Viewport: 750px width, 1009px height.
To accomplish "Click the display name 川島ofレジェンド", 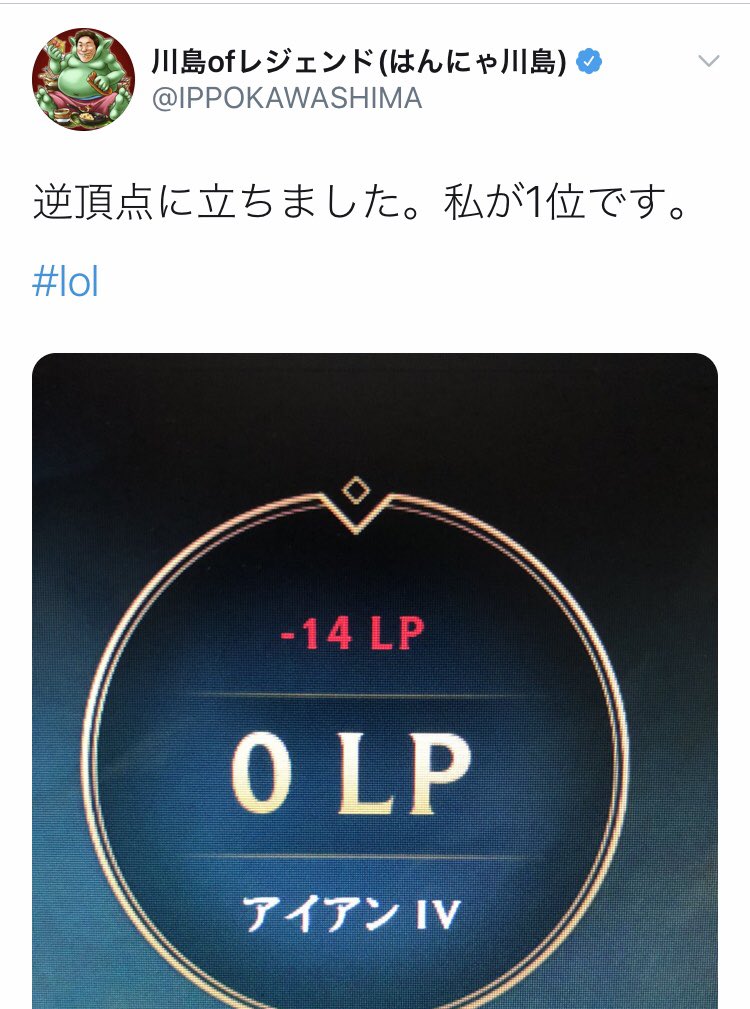I will (263, 62).
